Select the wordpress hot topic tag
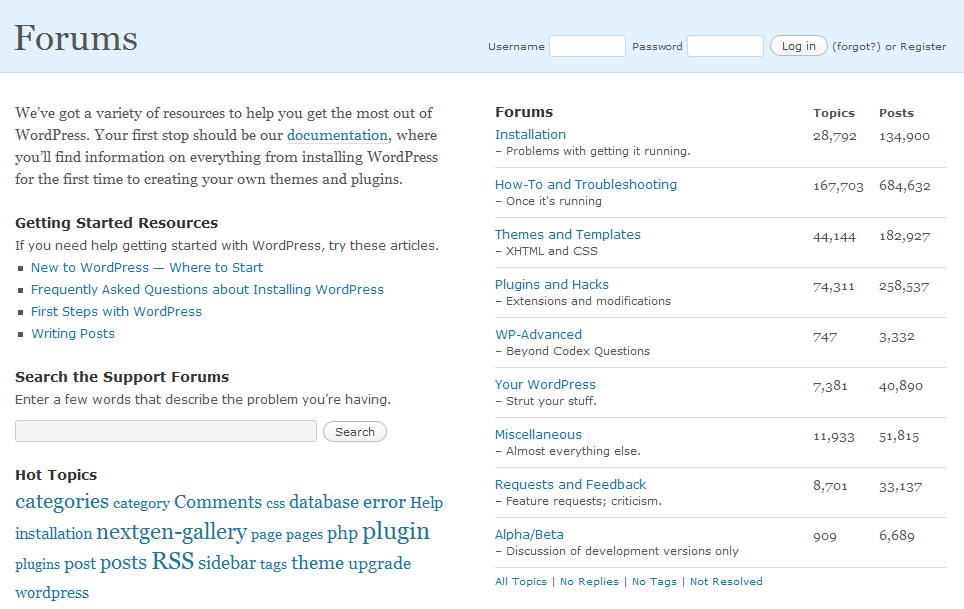 point(52,593)
